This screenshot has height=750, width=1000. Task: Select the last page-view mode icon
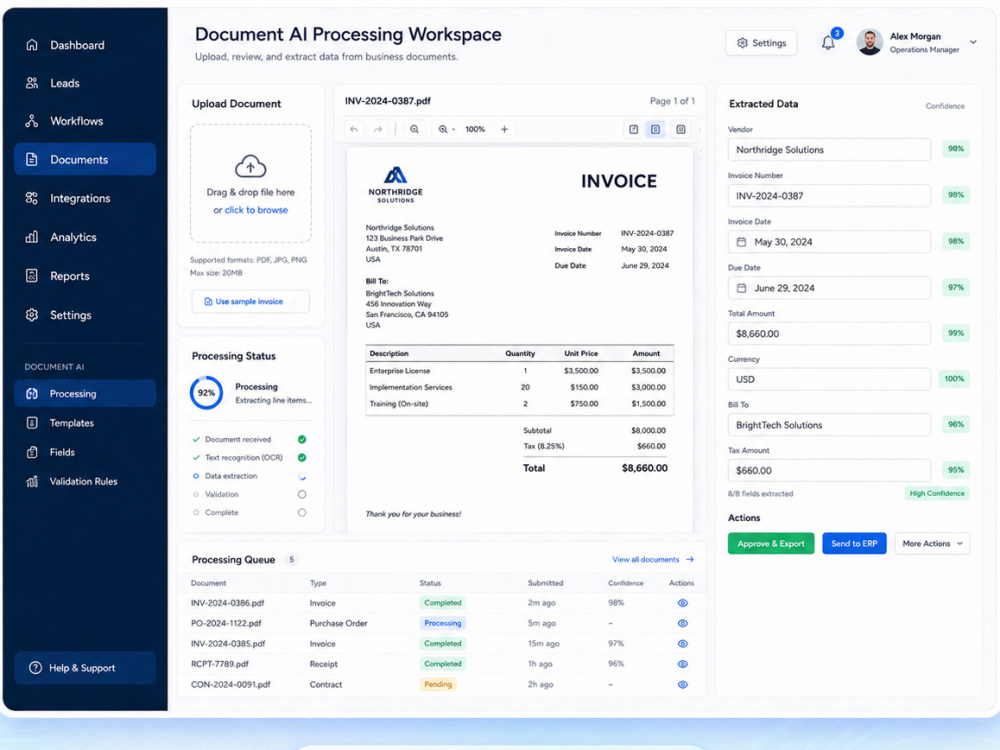(x=680, y=129)
